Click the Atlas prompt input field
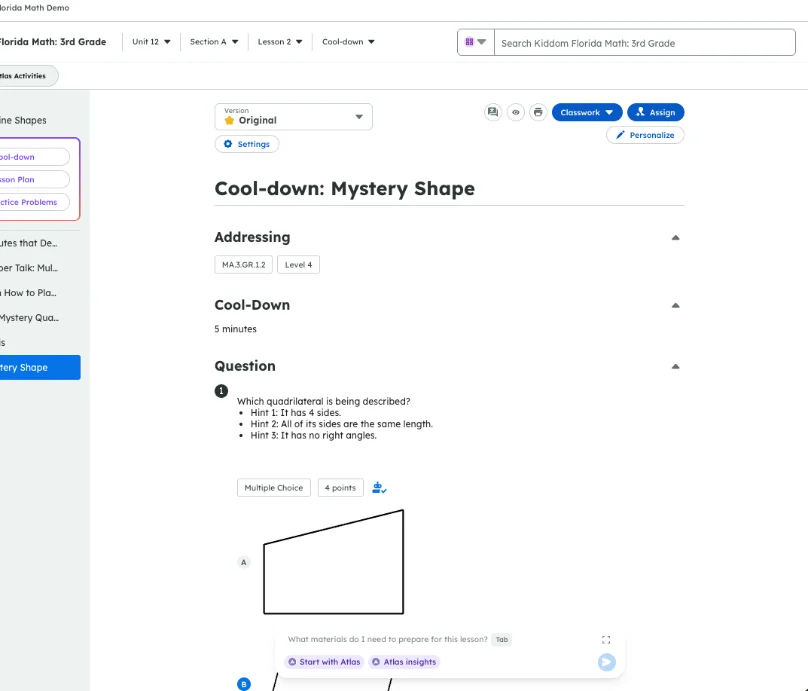Viewport: 808px width, 691px height. (x=386, y=639)
